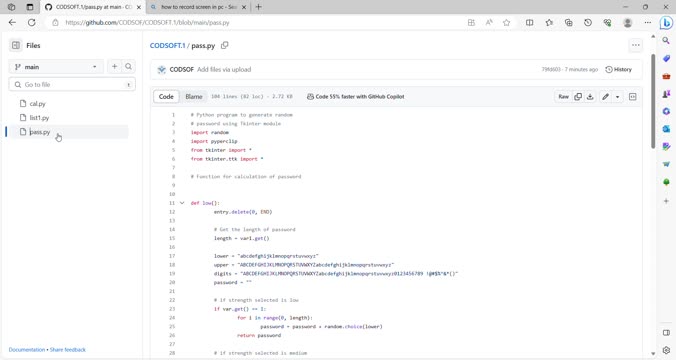676x360 pixels.
Task: Copy raw file contents icon
Action: point(578,97)
